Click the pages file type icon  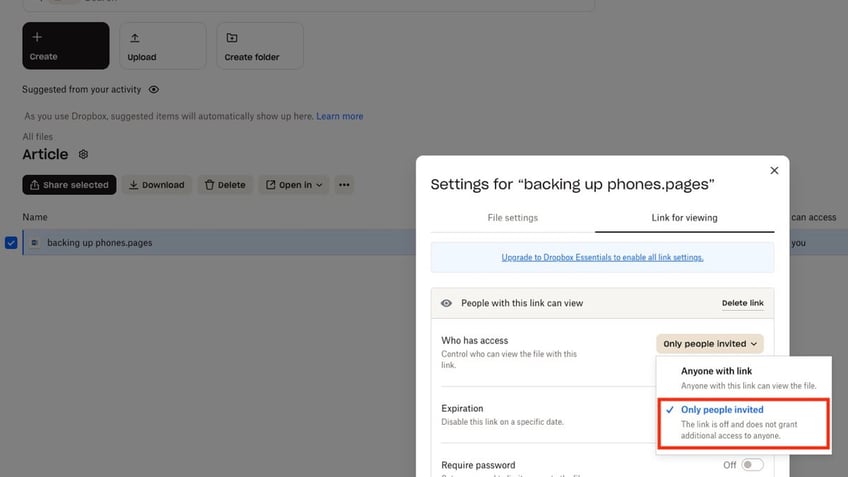pos(35,243)
